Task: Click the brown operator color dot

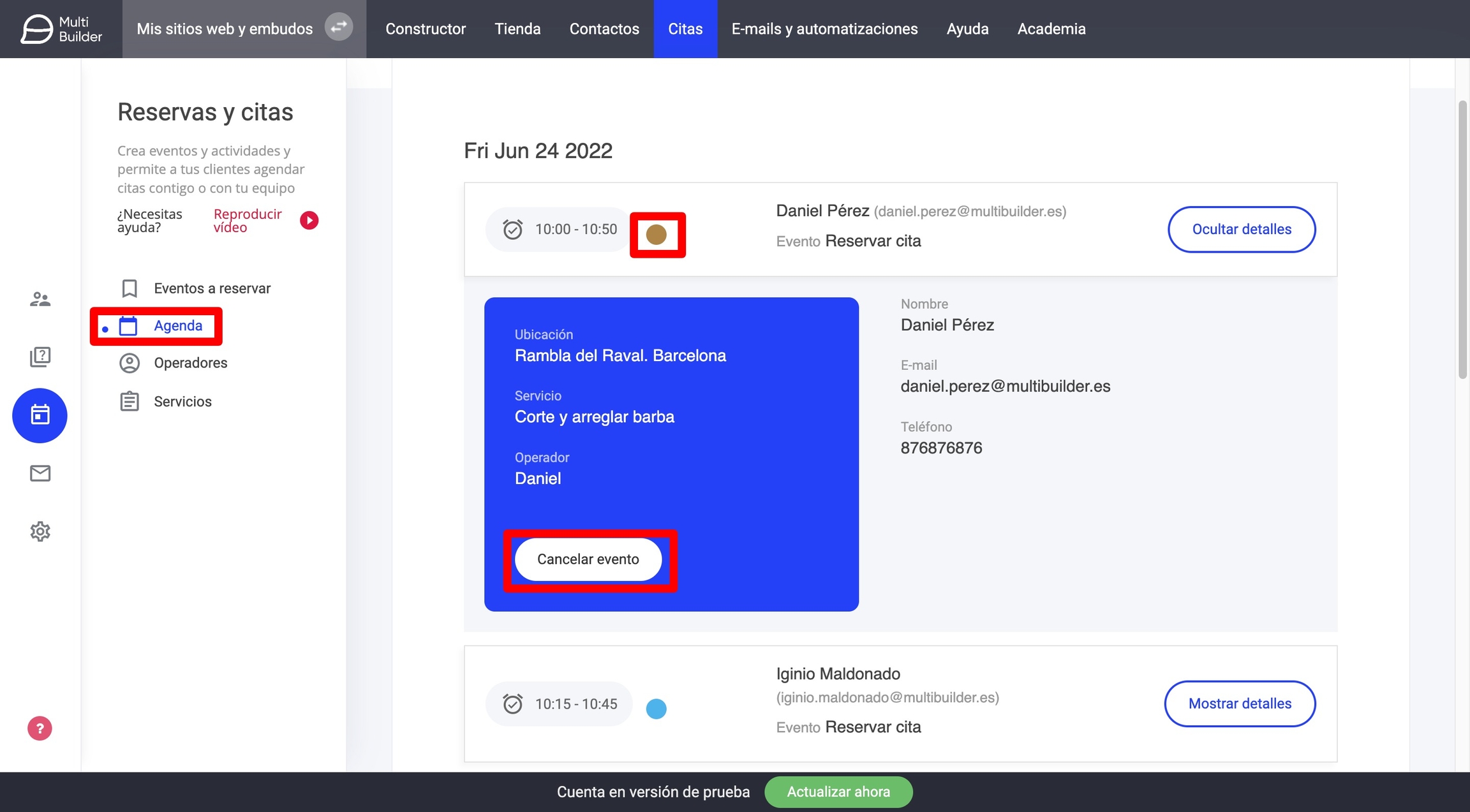Action: click(657, 235)
